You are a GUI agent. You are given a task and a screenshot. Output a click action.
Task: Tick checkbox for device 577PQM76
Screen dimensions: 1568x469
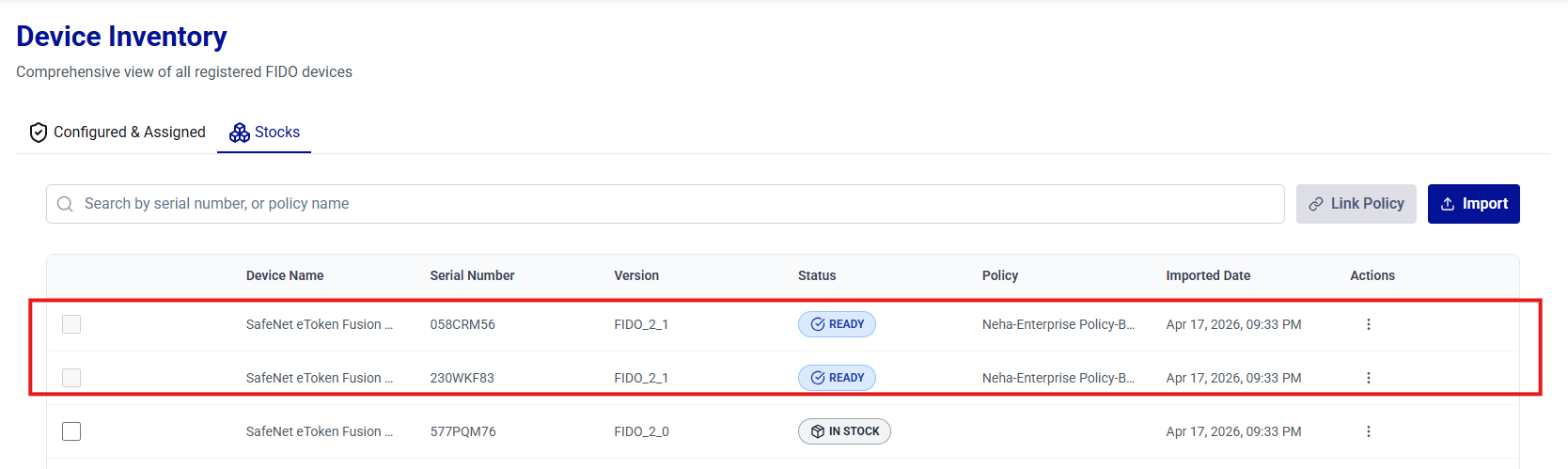pyautogui.click(x=71, y=431)
